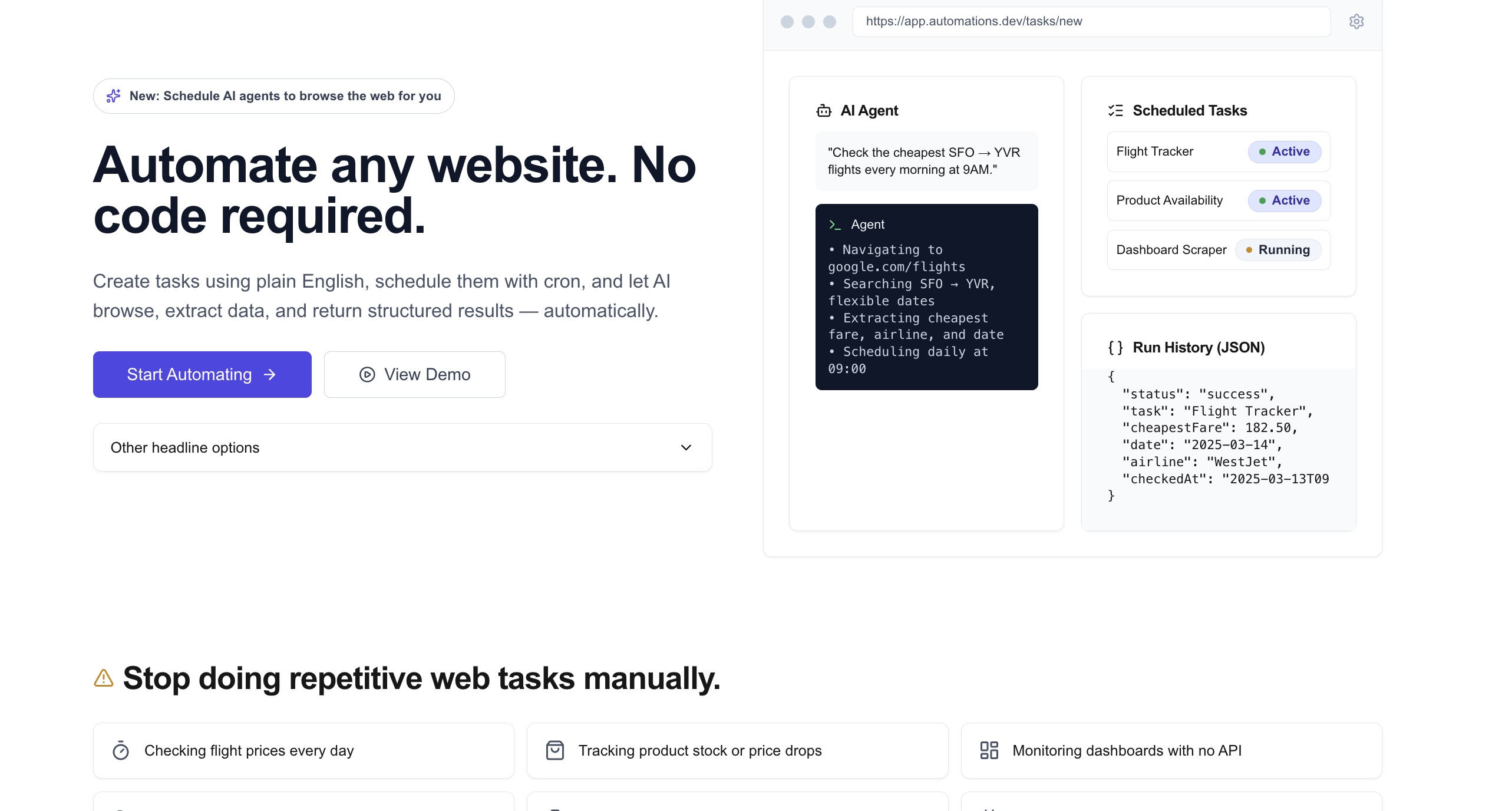Click the Active badge on Flight Tracker
Image resolution: width=1512 pixels, height=811 pixels.
1285,152
